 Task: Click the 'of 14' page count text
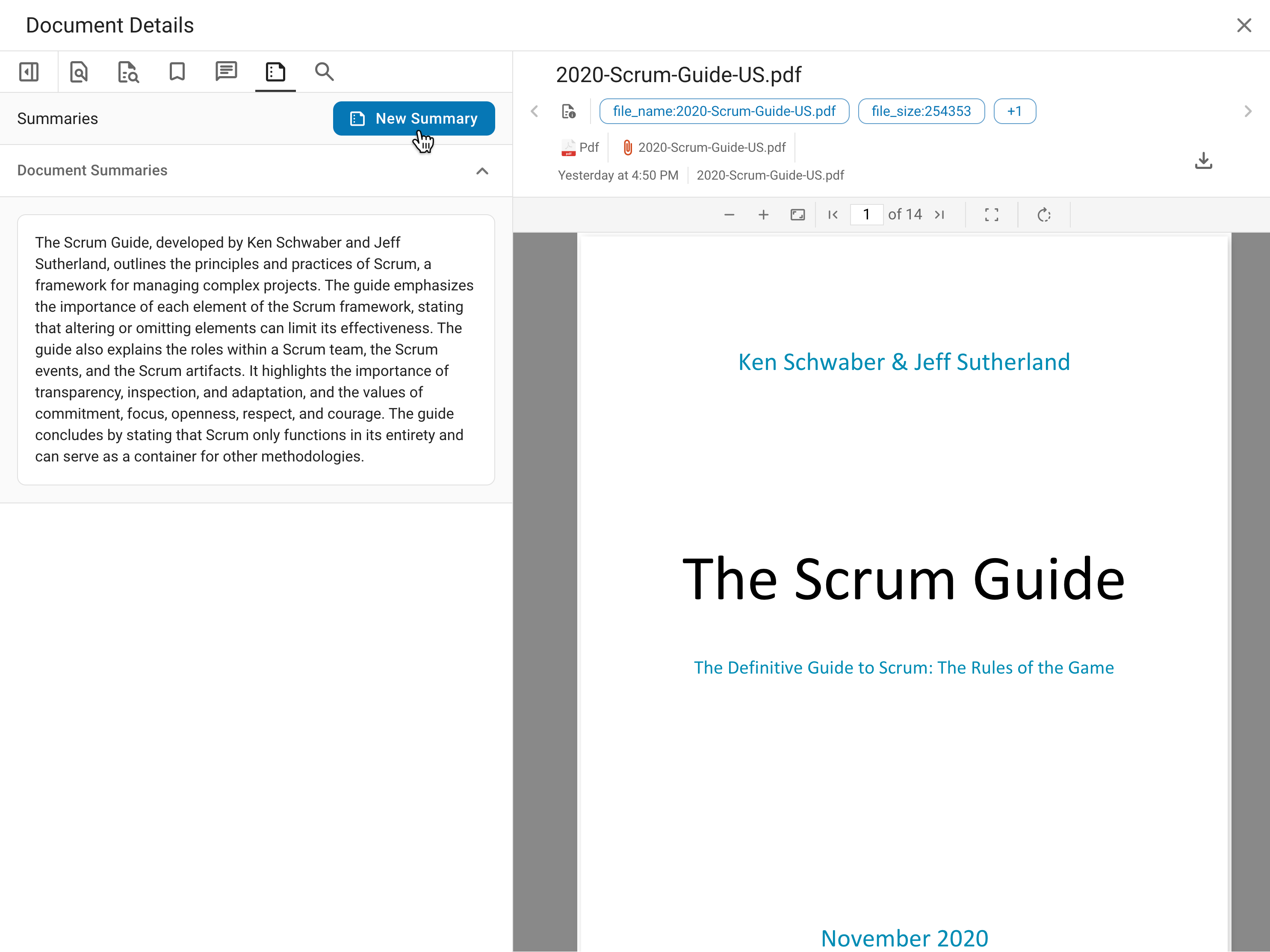904,215
